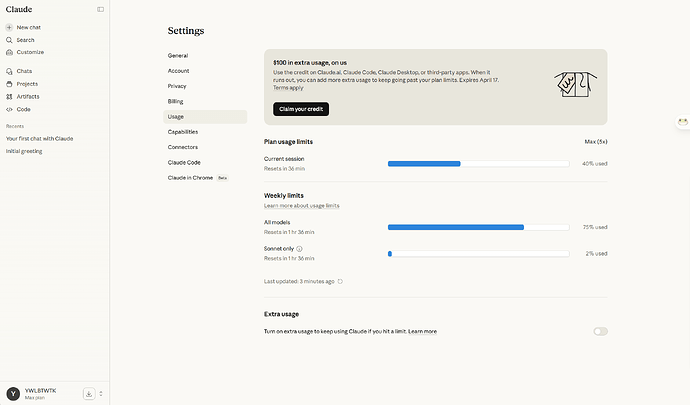Click the Artifacts icon in sidebar

(x=9, y=96)
